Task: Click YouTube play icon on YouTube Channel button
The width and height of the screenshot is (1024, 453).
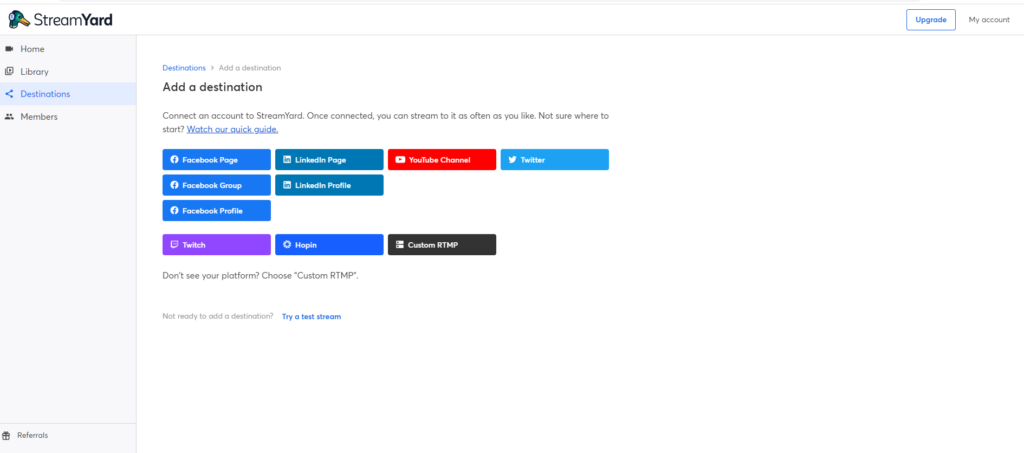Action: [x=400, y=159]
